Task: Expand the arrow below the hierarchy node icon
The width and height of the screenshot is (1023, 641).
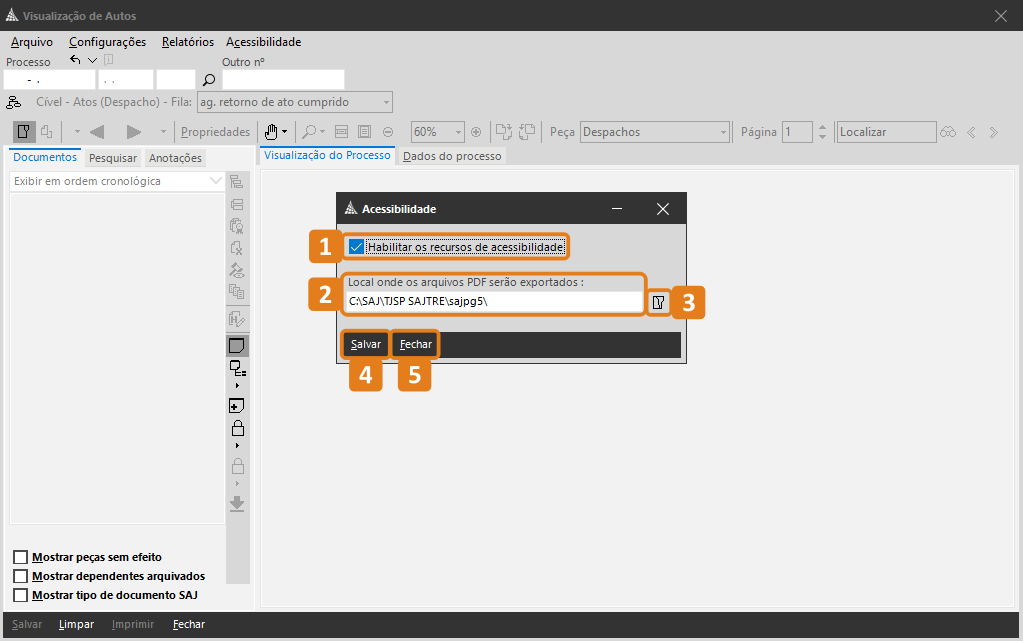Action: pyautogui.click(x=237, y=386)
